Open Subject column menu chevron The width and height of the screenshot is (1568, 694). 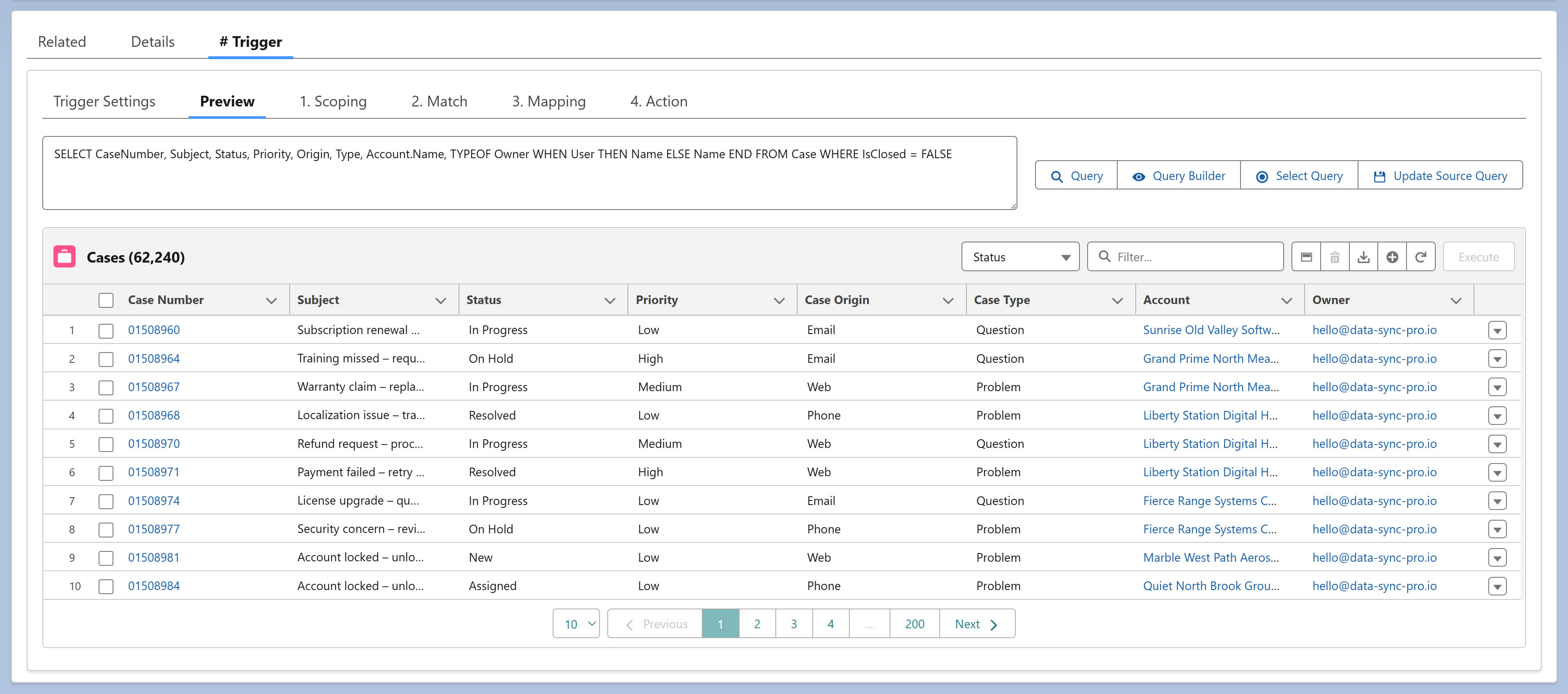(x=441, y=300)
